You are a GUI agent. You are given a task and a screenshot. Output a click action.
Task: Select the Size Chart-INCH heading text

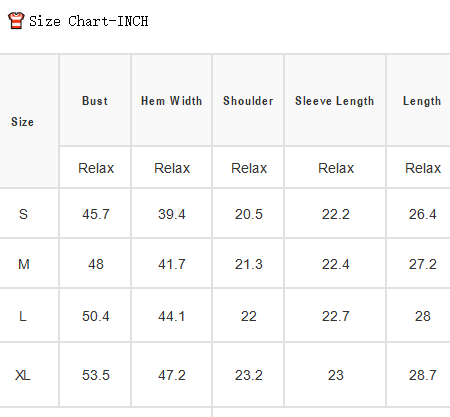89,21
